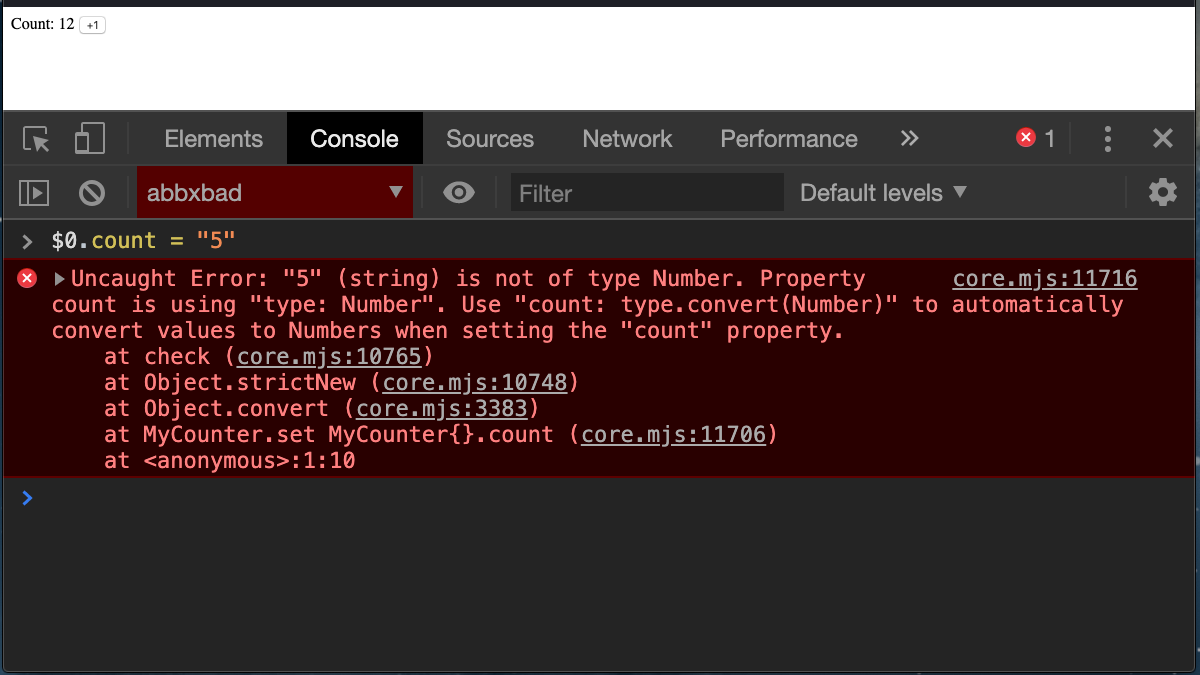Open the core.mjs:3383 link
This screenshot has height=675, width=1200.
tap(443, 409)
